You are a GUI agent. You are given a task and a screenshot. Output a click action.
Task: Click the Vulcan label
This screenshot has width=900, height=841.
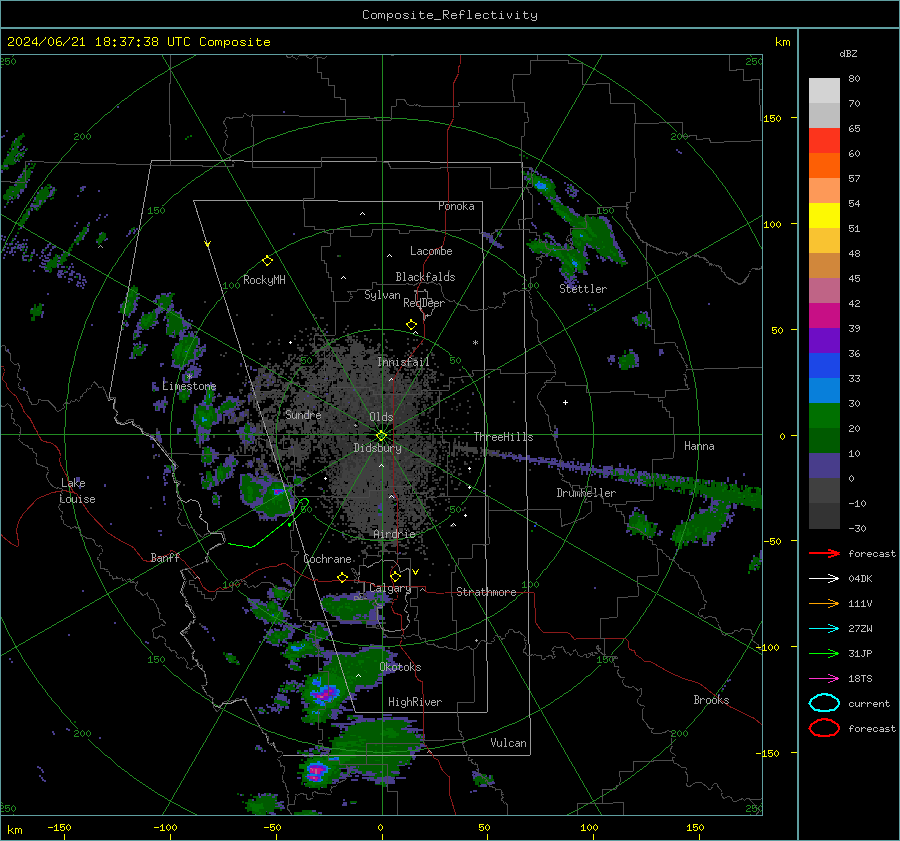click(x=508, y=743)
